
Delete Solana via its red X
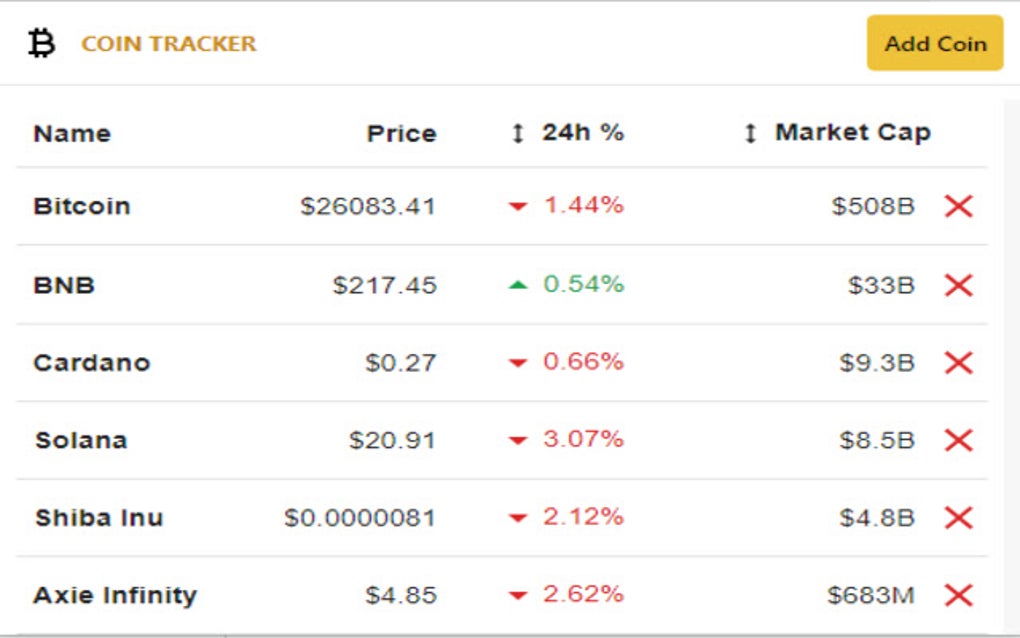[x=958, y=440]
